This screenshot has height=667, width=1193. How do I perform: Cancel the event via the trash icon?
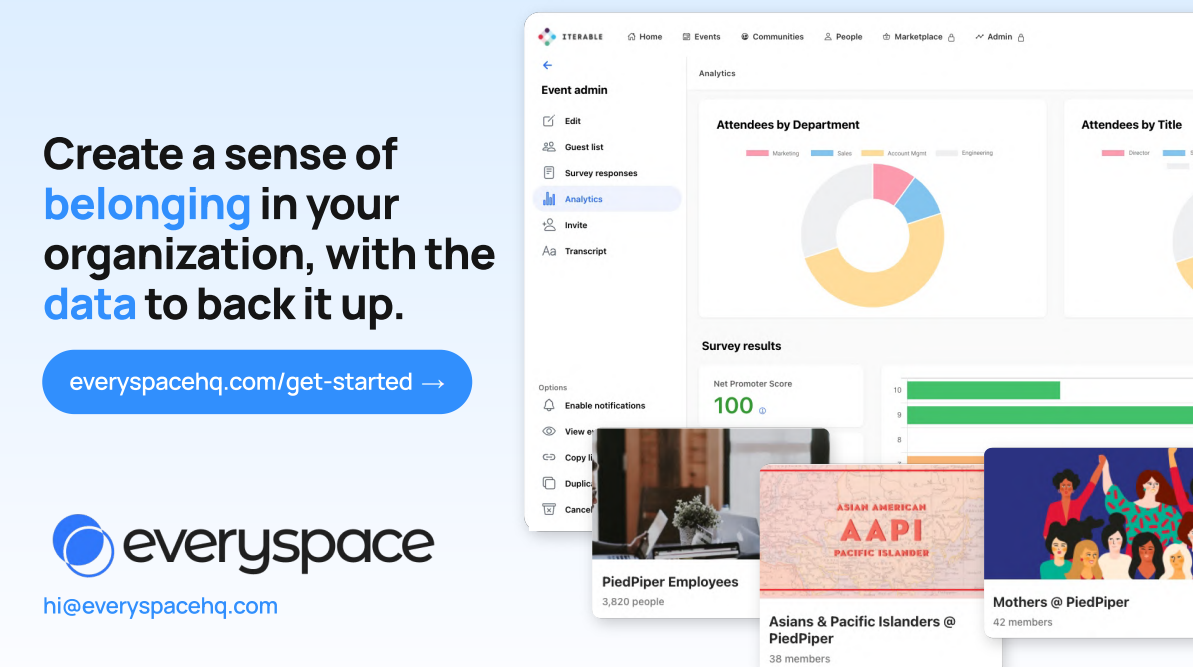point(551,509)
